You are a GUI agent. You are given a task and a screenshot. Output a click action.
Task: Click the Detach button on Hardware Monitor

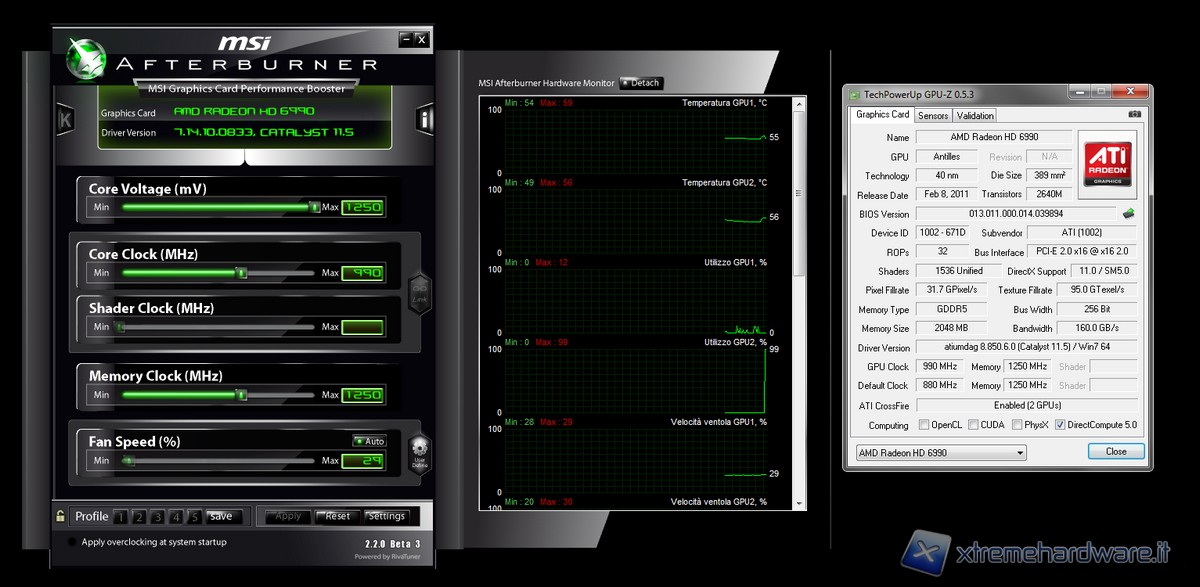click(642, 83)
